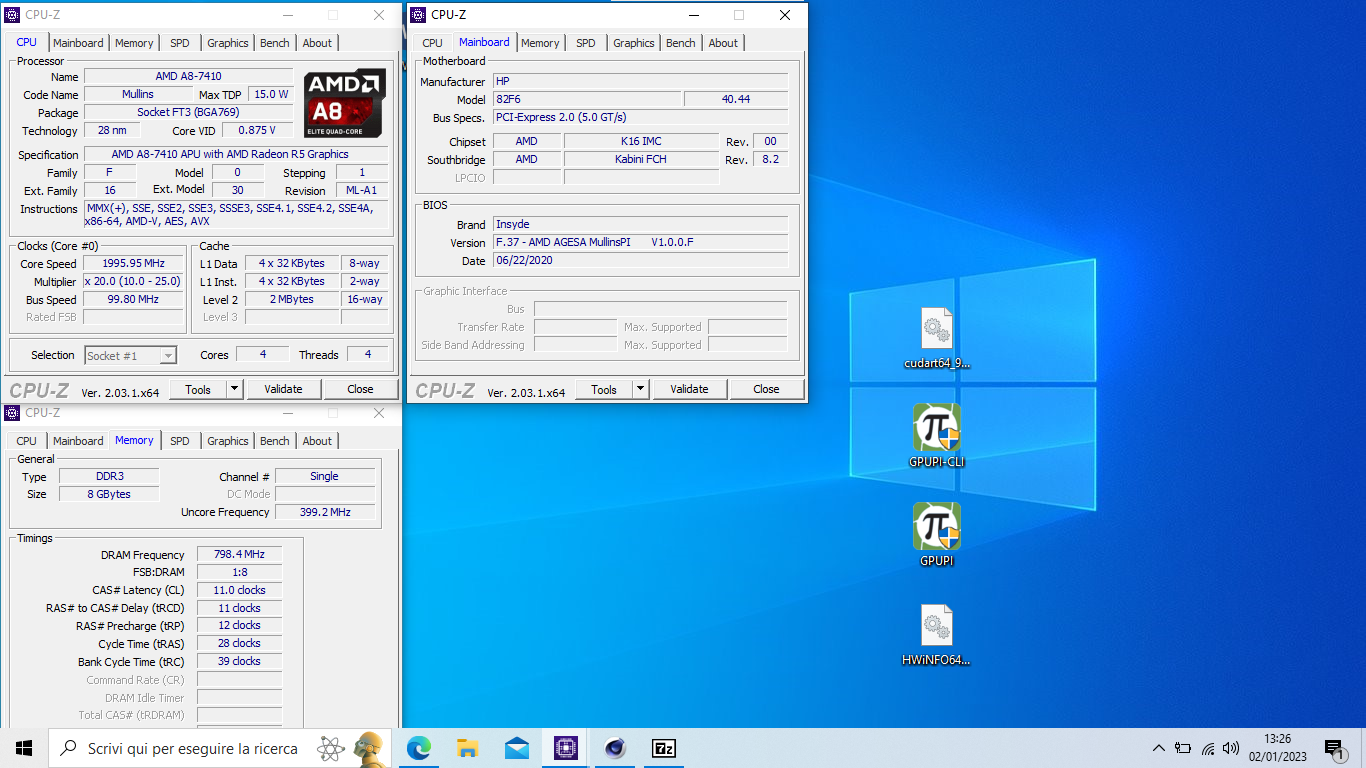Open the HWiNFO64 file on desktop
The image size is (1366, 768).
click(x=937, y=635)
